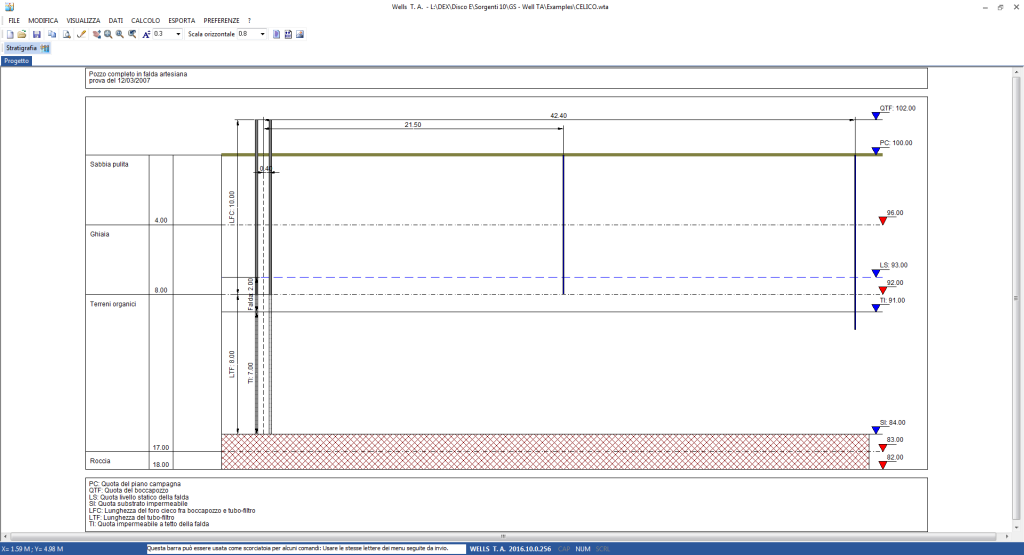Open print preview icon
The image size is (1024, 555).
[x=66, y=34]
